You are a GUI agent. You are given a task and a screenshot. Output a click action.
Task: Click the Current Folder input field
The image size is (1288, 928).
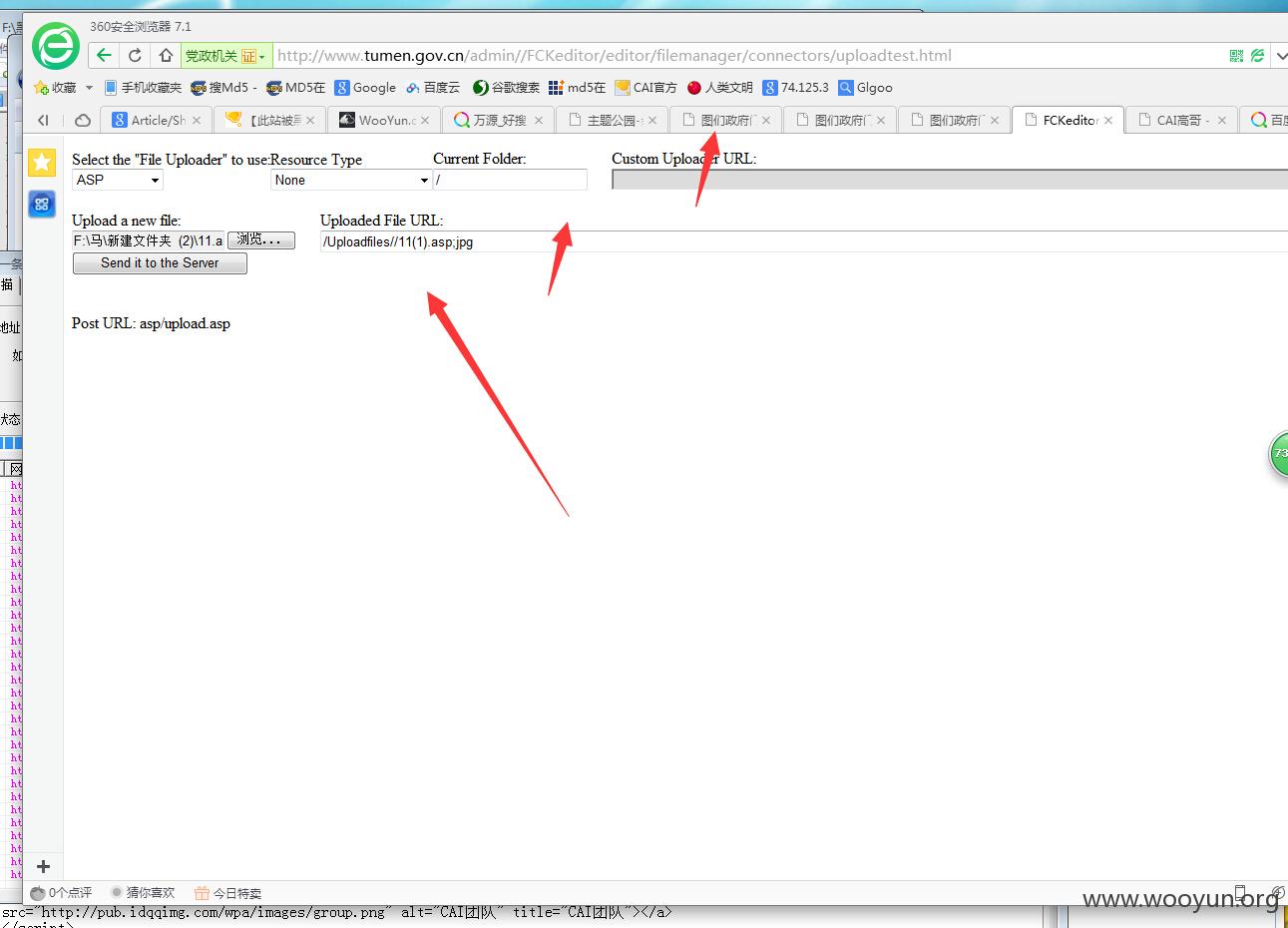coord(510,180)
